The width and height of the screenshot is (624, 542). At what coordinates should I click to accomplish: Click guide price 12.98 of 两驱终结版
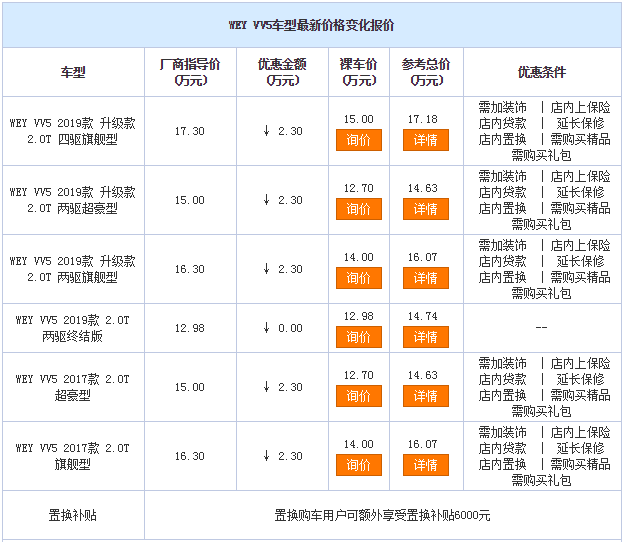coord(190,328)
